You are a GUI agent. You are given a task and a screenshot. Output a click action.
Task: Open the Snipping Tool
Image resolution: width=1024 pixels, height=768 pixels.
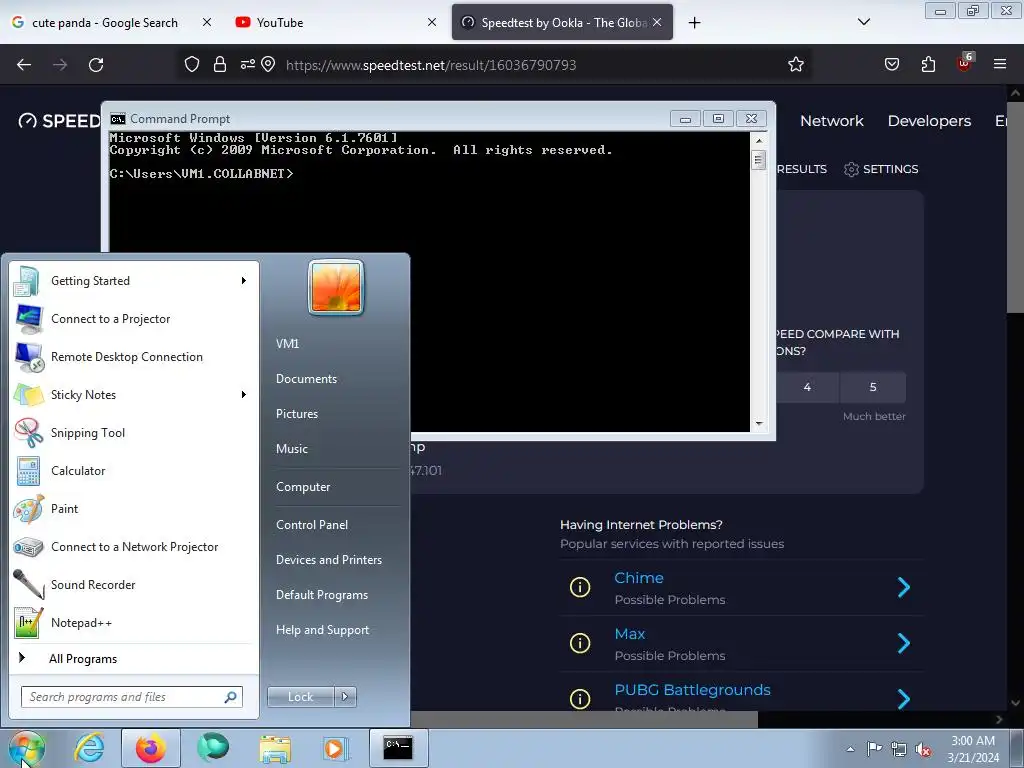[134, 432]
